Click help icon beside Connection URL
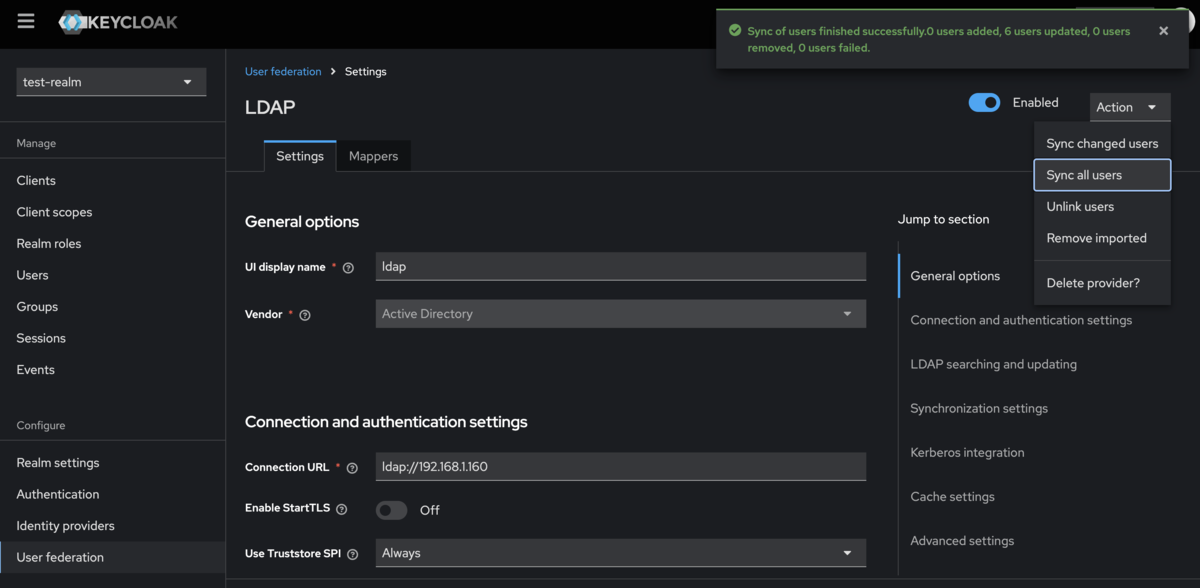Screen dimensions: 1200x588 tap(352, 468)
